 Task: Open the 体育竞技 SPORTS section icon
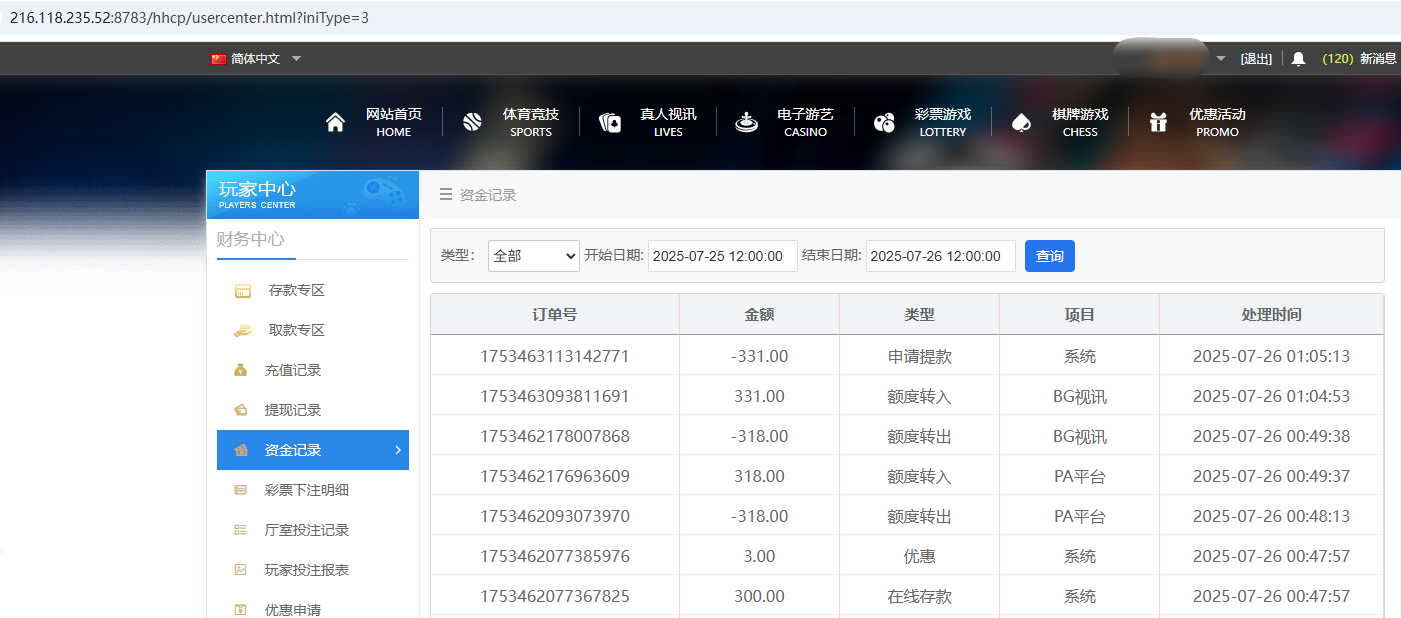coord(472,121)
